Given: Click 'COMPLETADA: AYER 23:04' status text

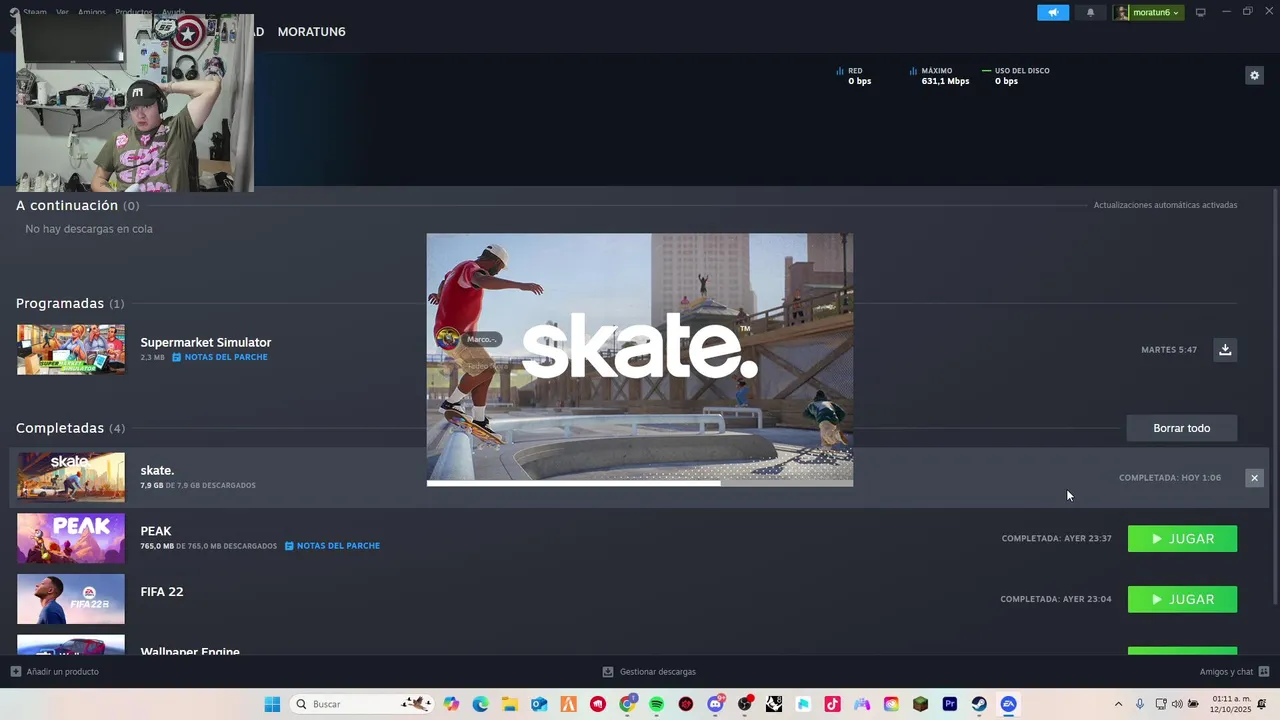Looking at the screenshot, I should (1056, 599).
